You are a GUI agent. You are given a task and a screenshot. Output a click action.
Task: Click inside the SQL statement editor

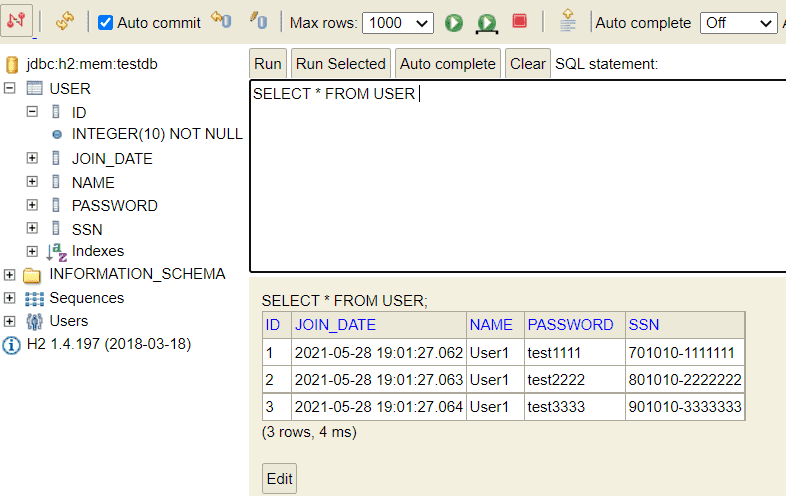517,177
